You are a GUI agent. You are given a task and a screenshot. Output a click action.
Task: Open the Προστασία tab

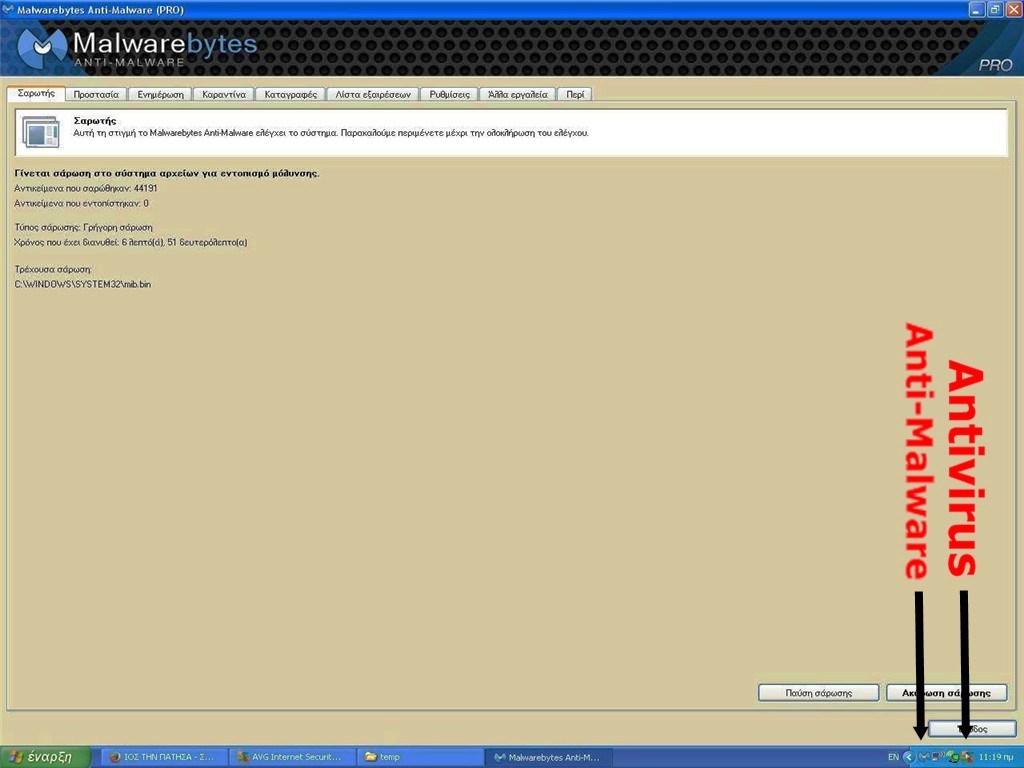pyautogui.click(x=96, y=94)
